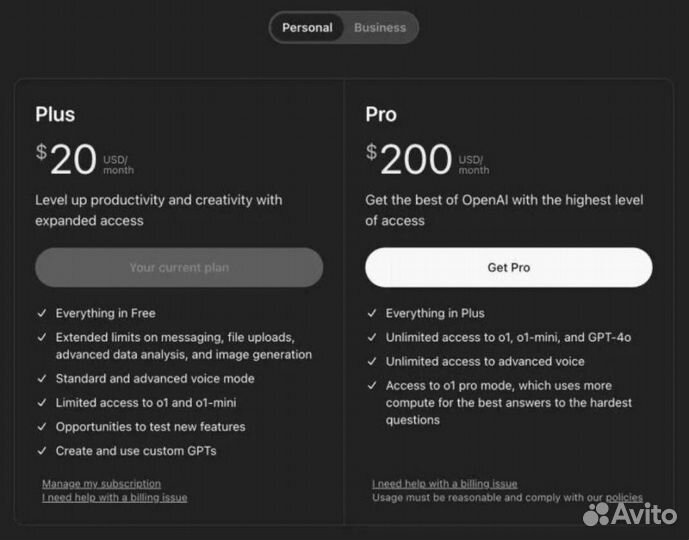The height and width of the screenshot is (540, 689).
Task: Click checkmark beside 'Unlimited access to advanced voice'
Action: [x=372, y=362]
